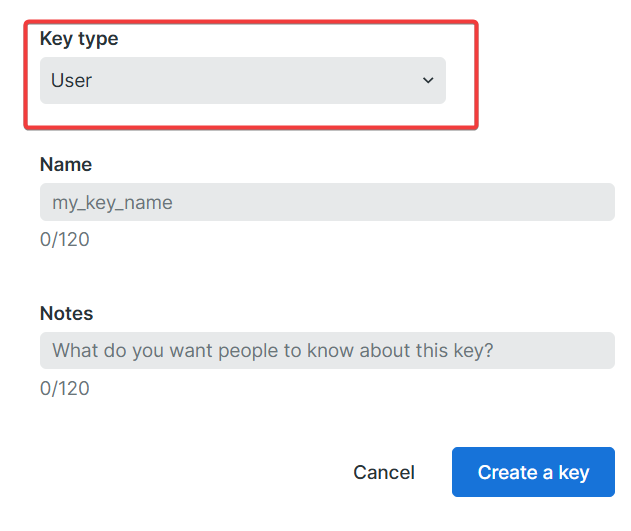Toggle the Key type dropdown arrow

pyautogui.click(x=428, y=81)
